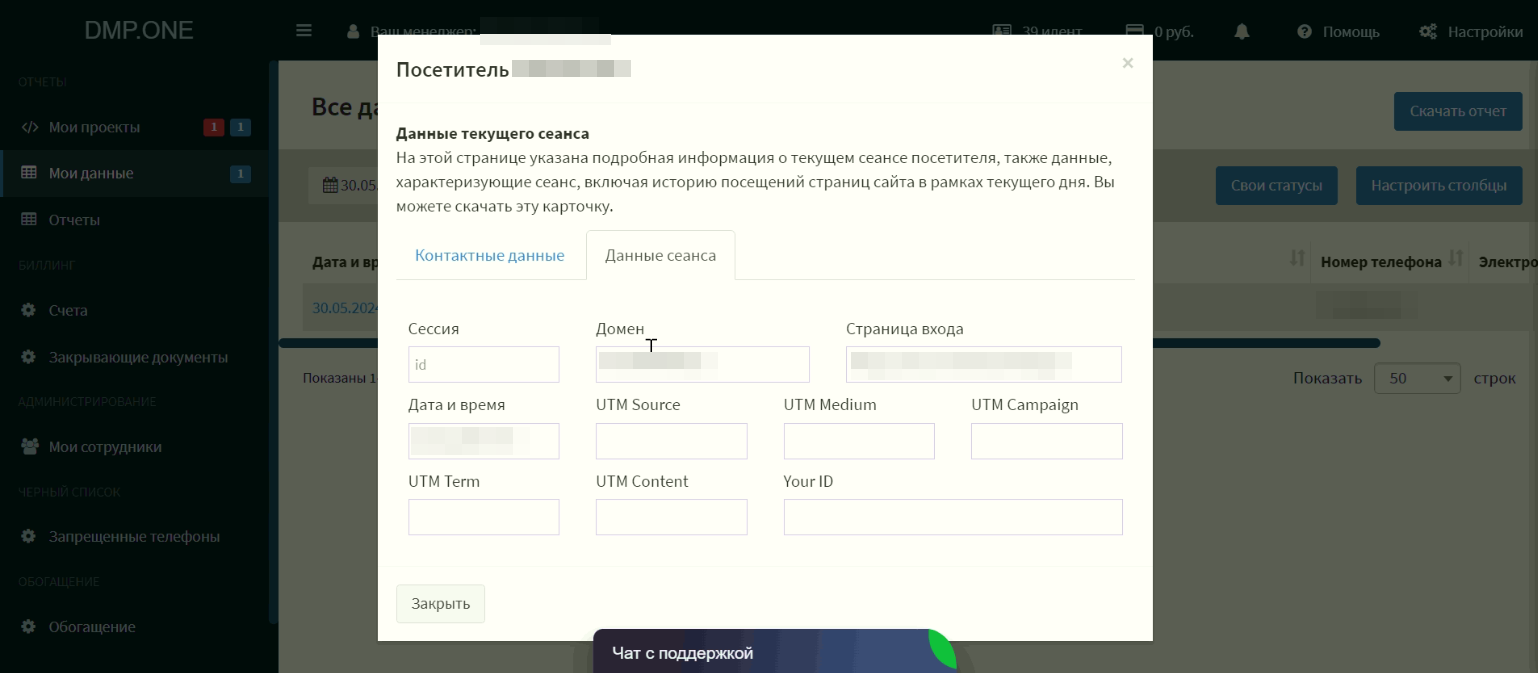Open Помощь help icon

pyautogui.click(x=1304, y=32)
